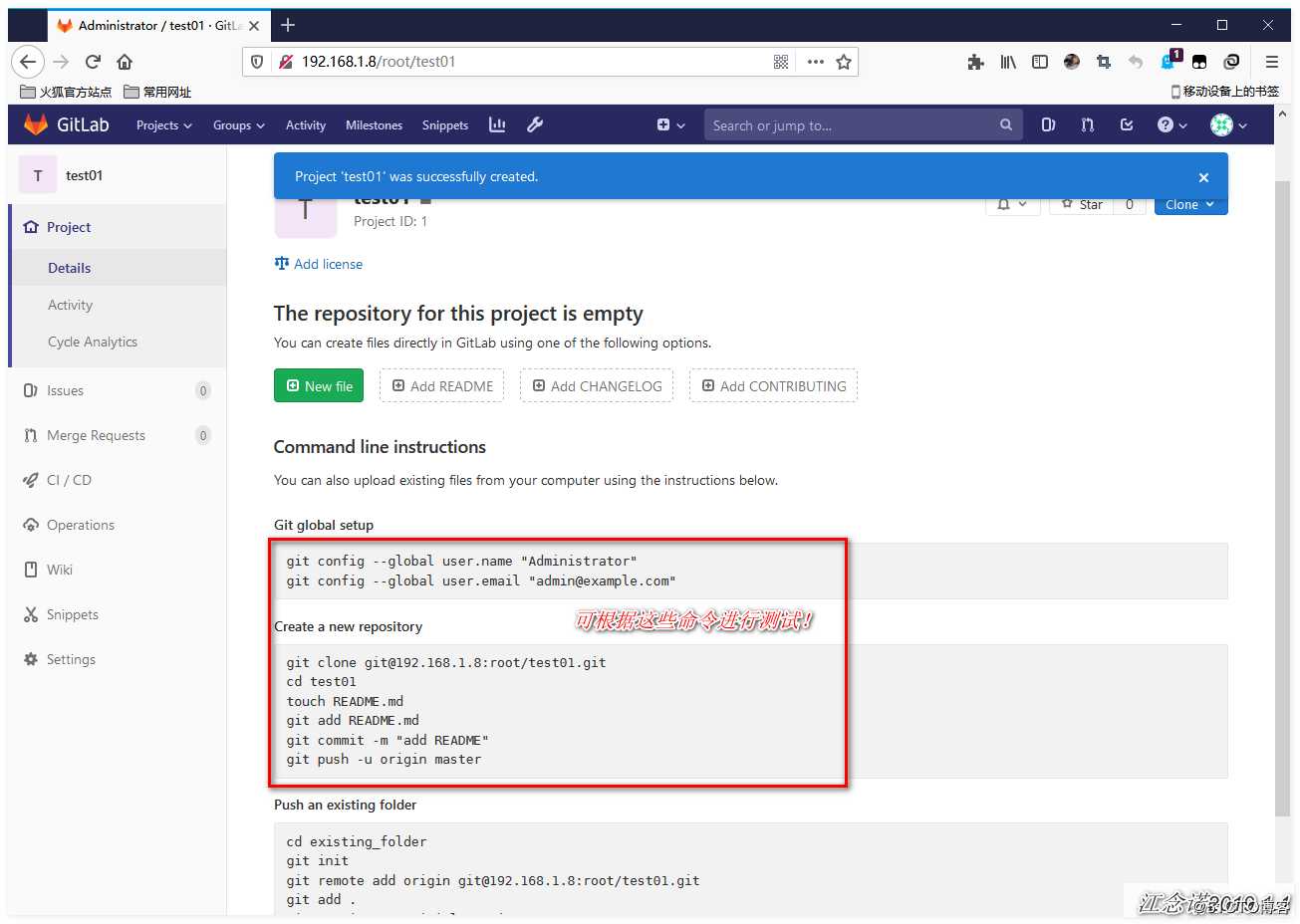Screen dimensions: 1300x924
Task: Select Project in the sidebar
Action: (x=118, y=227)
